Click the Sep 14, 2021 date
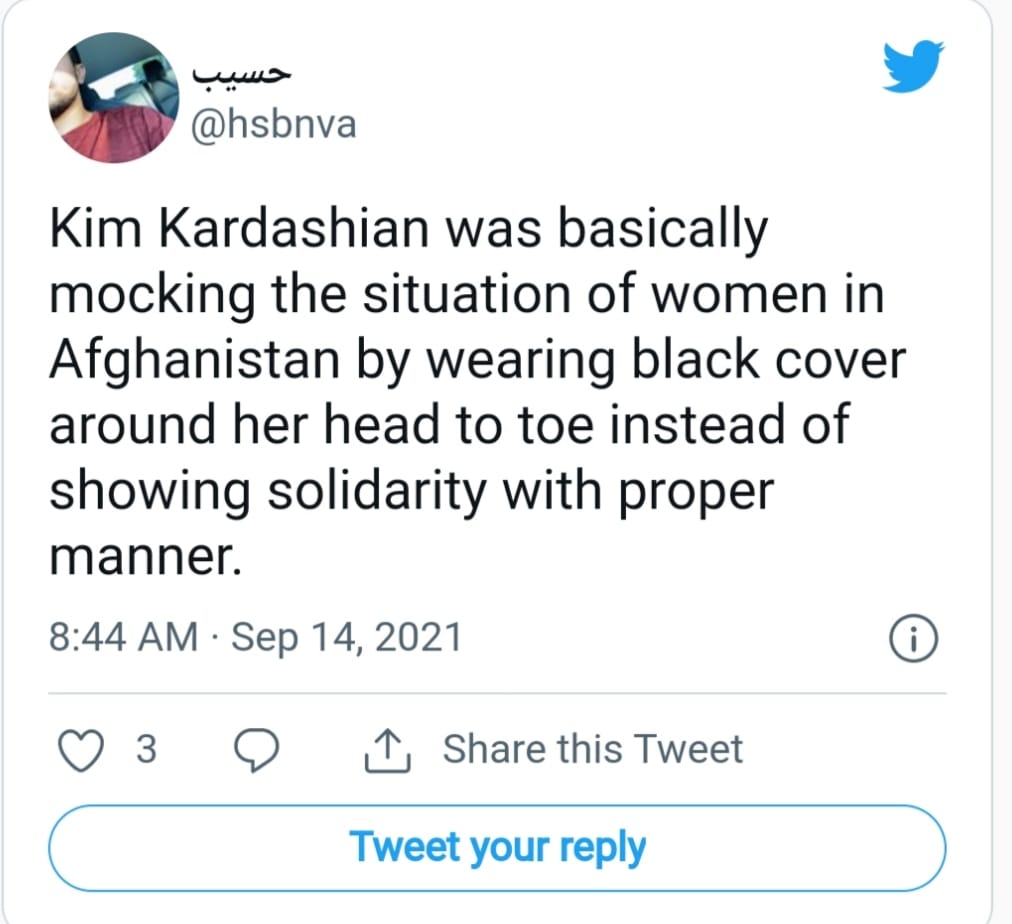This screenshot has height=924, width=1012. (x=346, y=637)
